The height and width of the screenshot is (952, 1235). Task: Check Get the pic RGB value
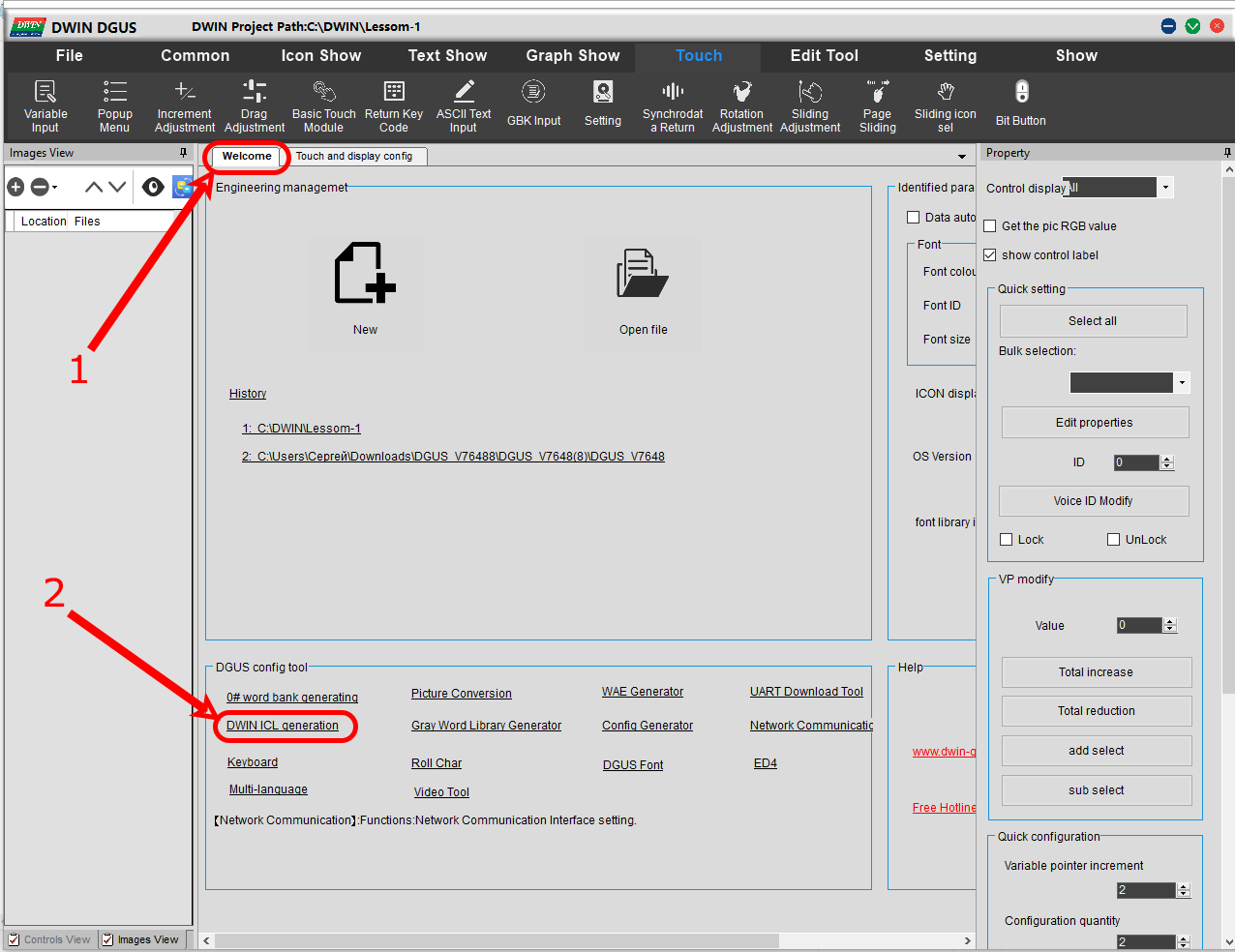(x=989, y=225)
